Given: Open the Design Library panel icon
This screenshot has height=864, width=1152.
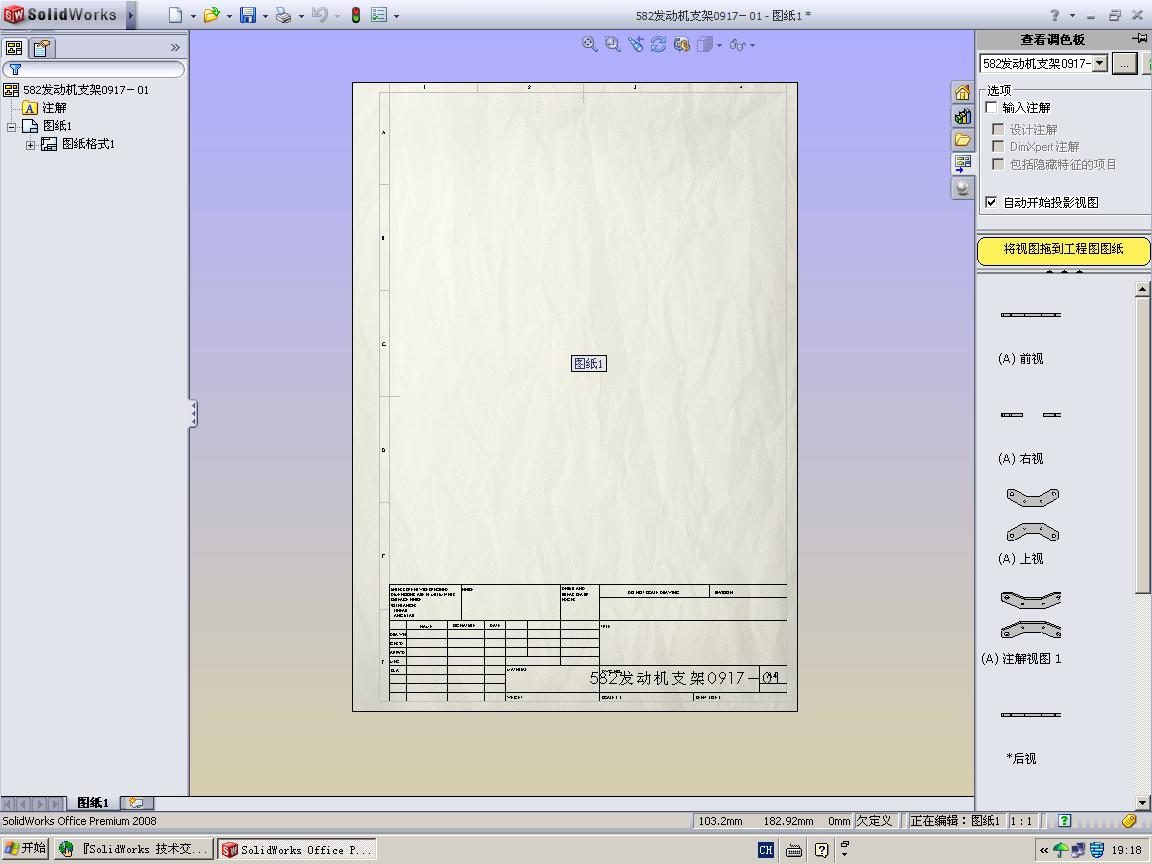Looking at the screenshot, I should [961, 116].
